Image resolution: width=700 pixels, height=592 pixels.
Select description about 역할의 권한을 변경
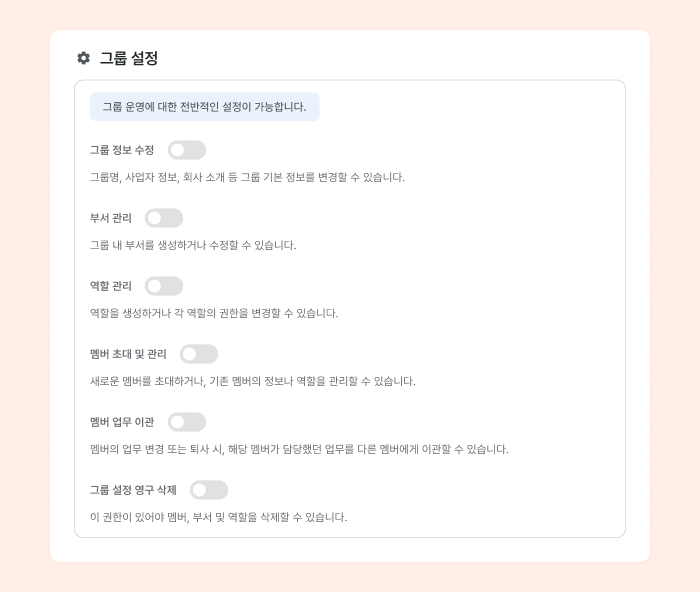(214, 313)
